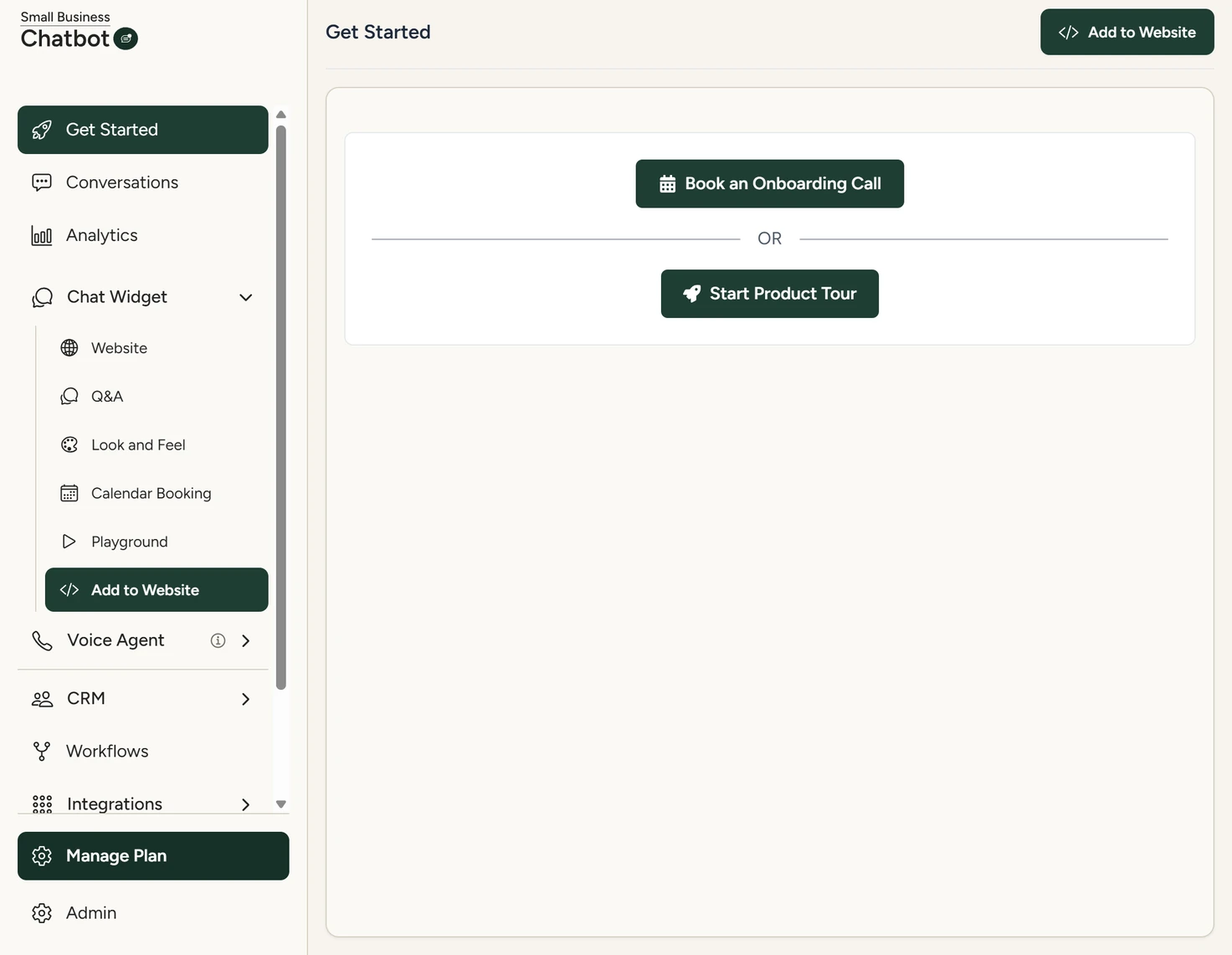Open the Website settings item
Screen dimensions: 1232x955
tap(157, 348)
